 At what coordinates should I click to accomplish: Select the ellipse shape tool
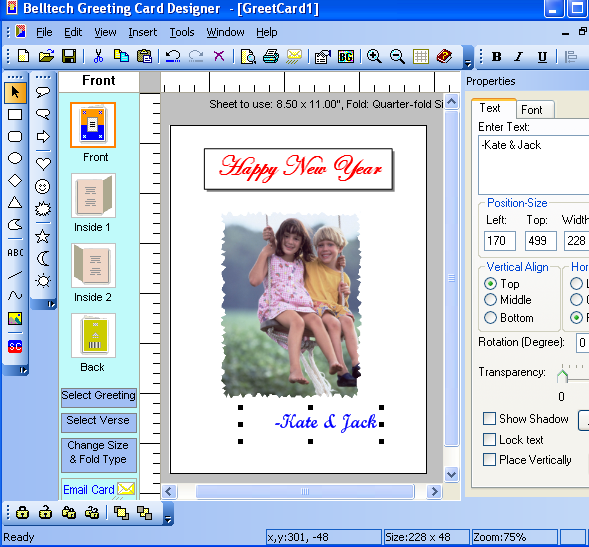[x=15, y=158]
